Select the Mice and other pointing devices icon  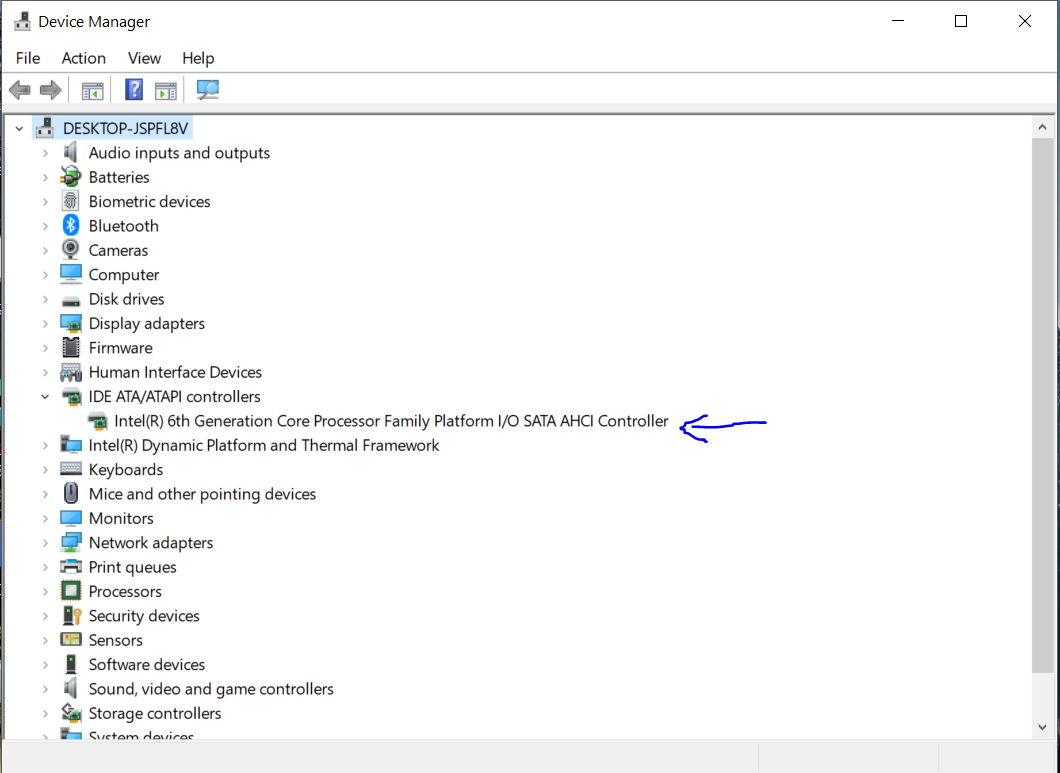pyautogui.click(x=70, y=493)
